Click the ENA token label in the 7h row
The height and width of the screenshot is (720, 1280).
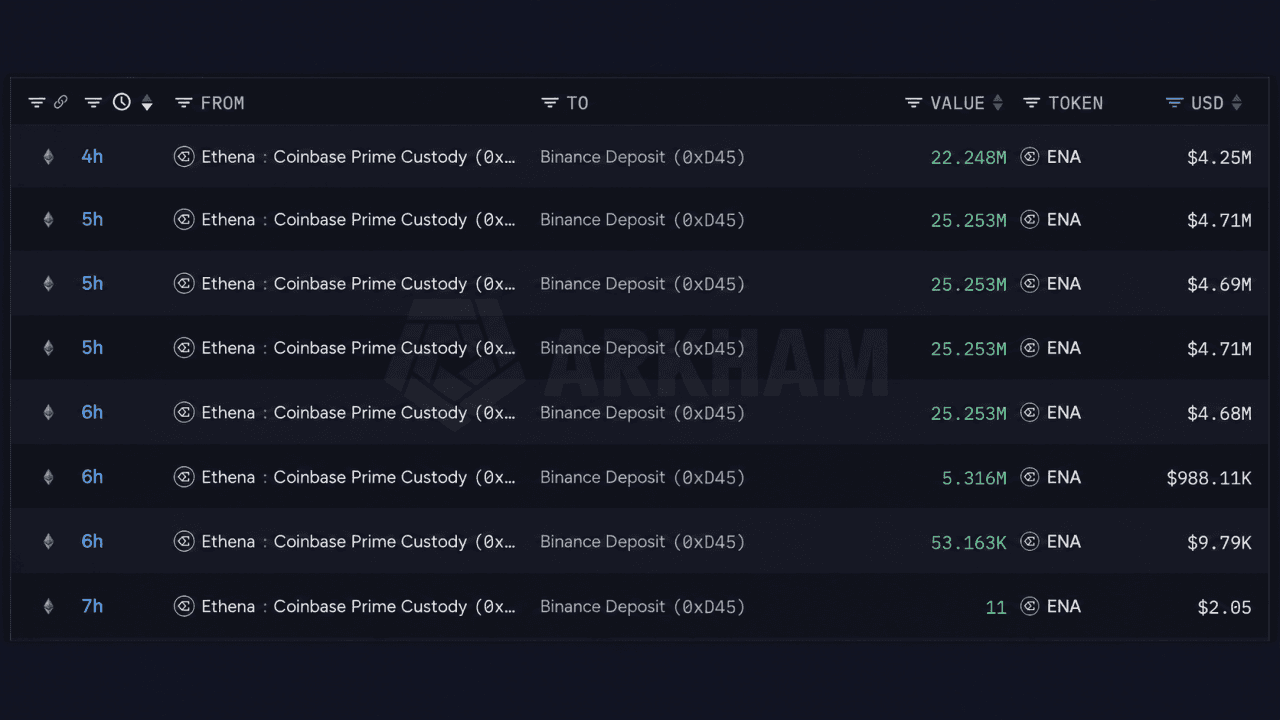click(1064, 606)
